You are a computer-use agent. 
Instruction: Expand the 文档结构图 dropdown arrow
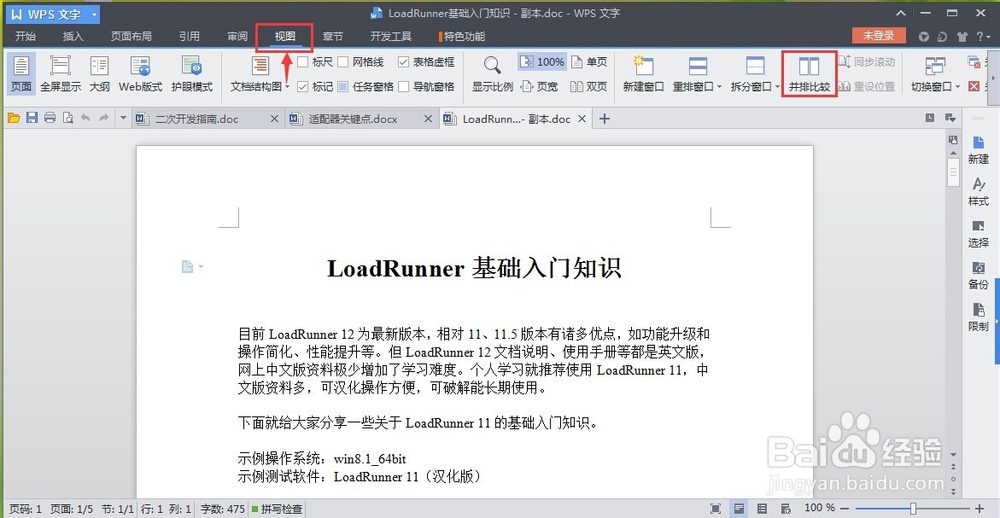[x=287, y=87]
